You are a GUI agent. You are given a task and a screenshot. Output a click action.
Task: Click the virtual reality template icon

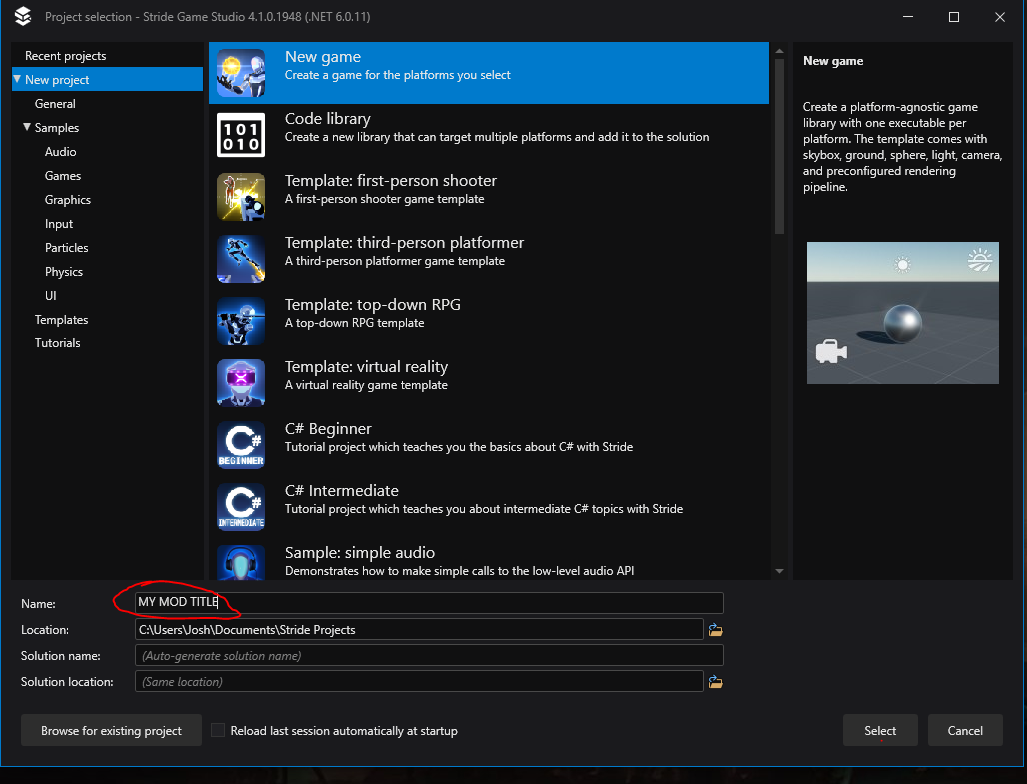point(241,383)
